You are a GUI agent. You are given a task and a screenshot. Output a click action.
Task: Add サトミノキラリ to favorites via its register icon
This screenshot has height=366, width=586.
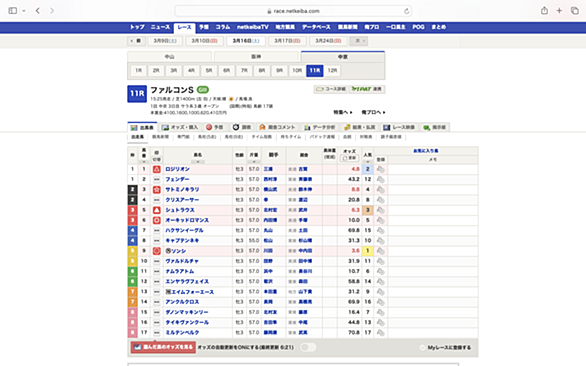380,190
